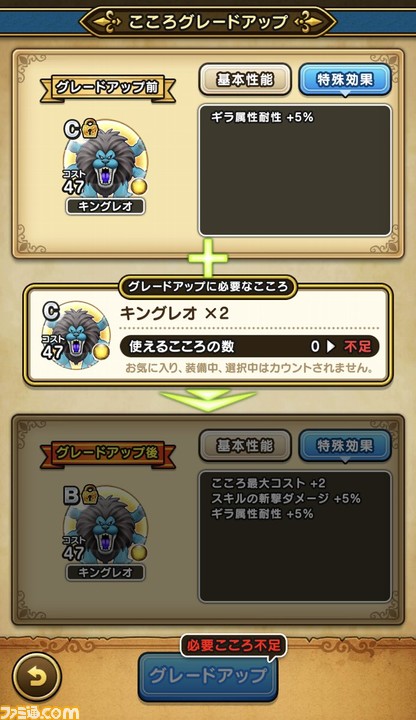Tap the arrow next to the usable hearts count
Image resolution: width=416 pixels, height=720 pixels.
pos(331,346)
